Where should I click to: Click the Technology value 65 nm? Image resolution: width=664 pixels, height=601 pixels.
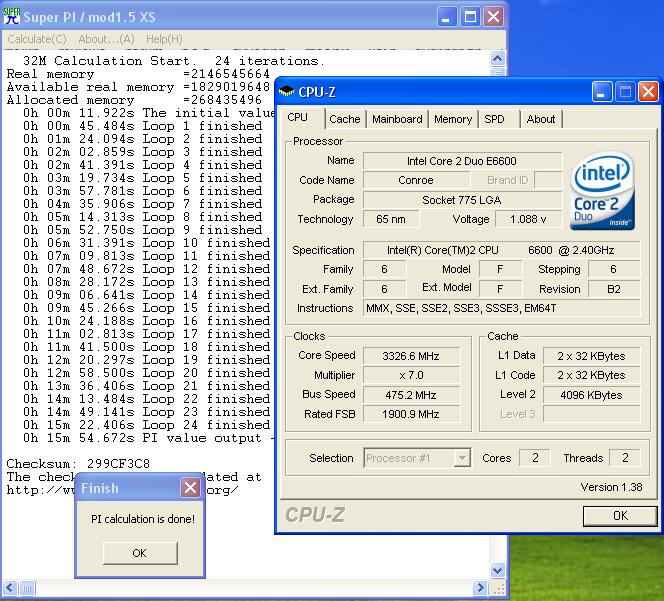click(x=391, y=219)
